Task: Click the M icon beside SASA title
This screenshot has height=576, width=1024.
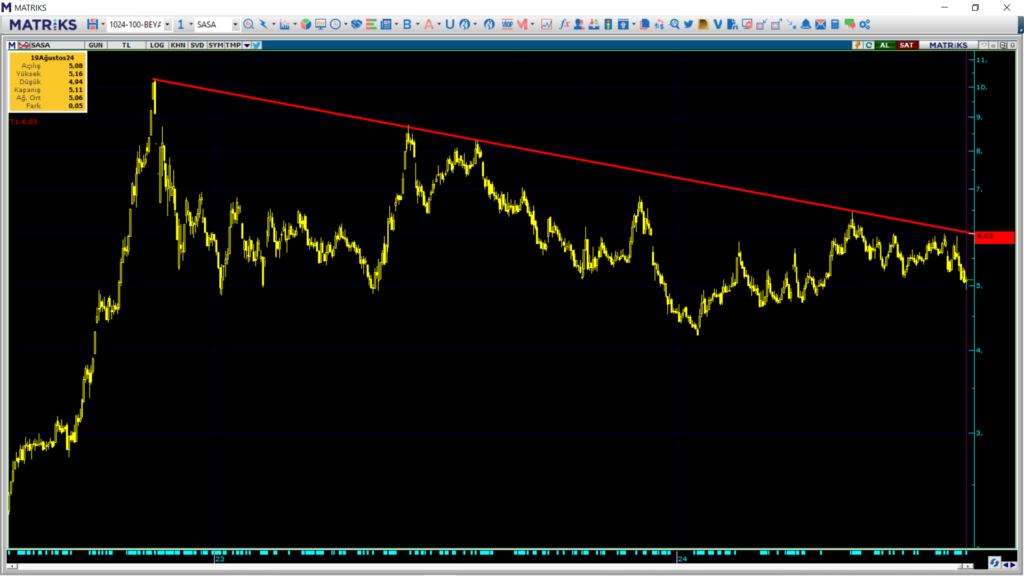Action: click(x=12, y=45)
